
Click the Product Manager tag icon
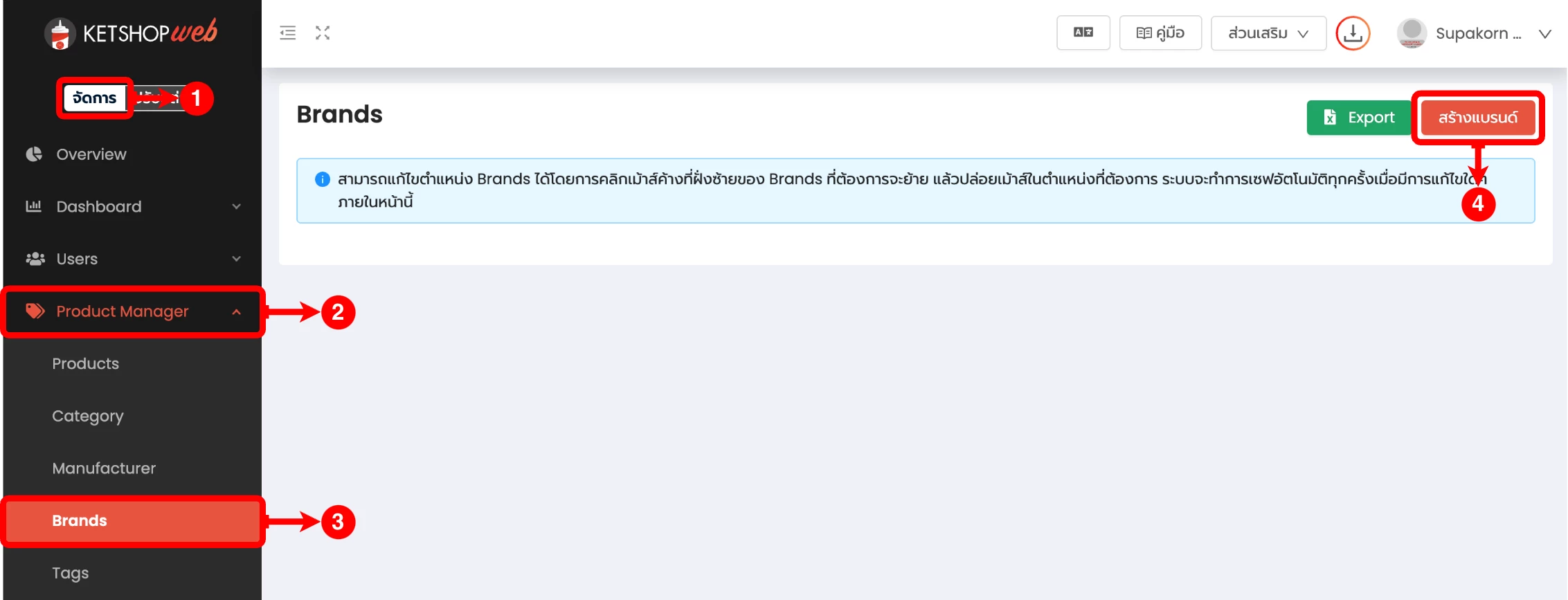pos(35,311)
